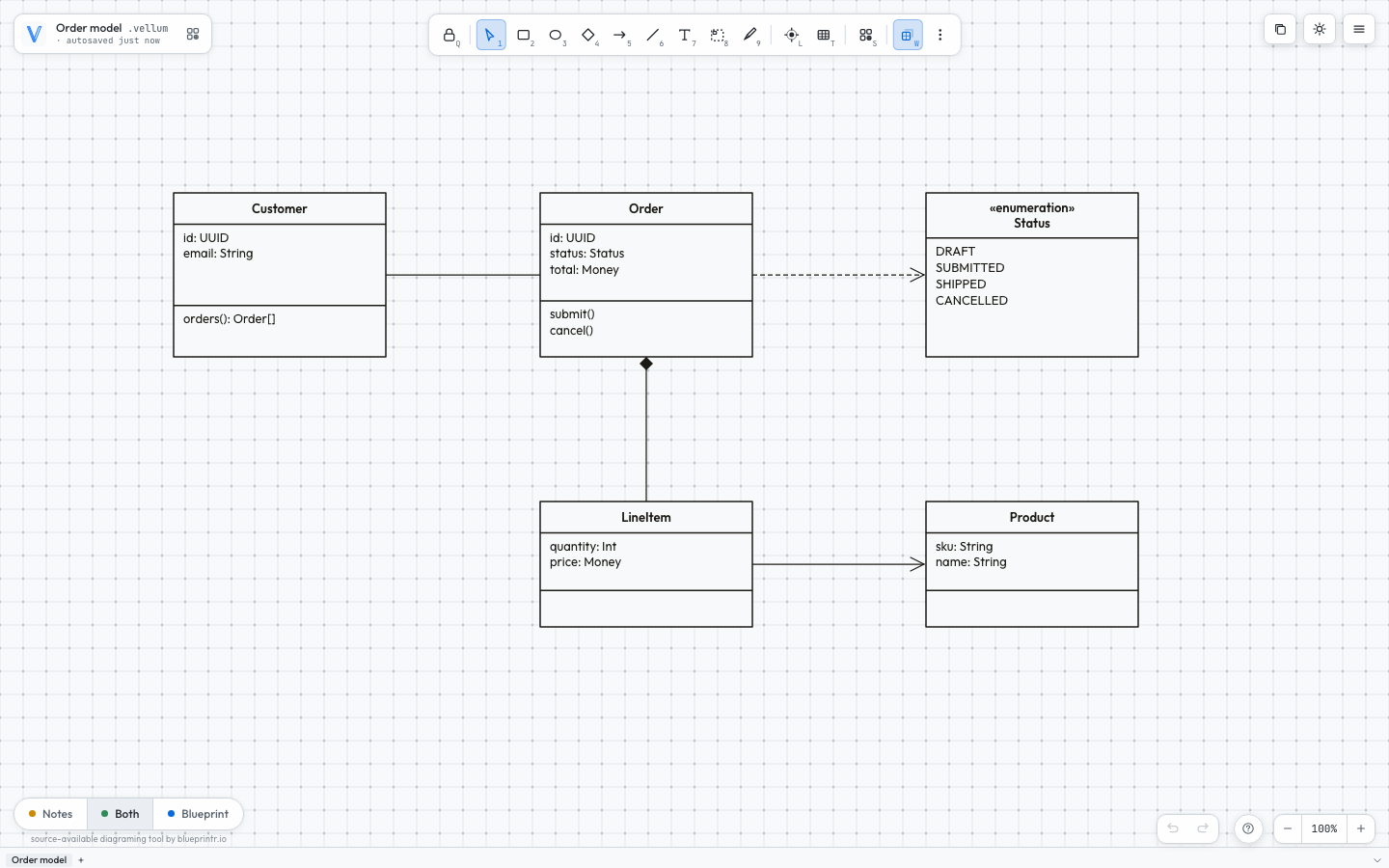Select the Arrow connector tool
1389x868 pixels.
tap(620, 36)
